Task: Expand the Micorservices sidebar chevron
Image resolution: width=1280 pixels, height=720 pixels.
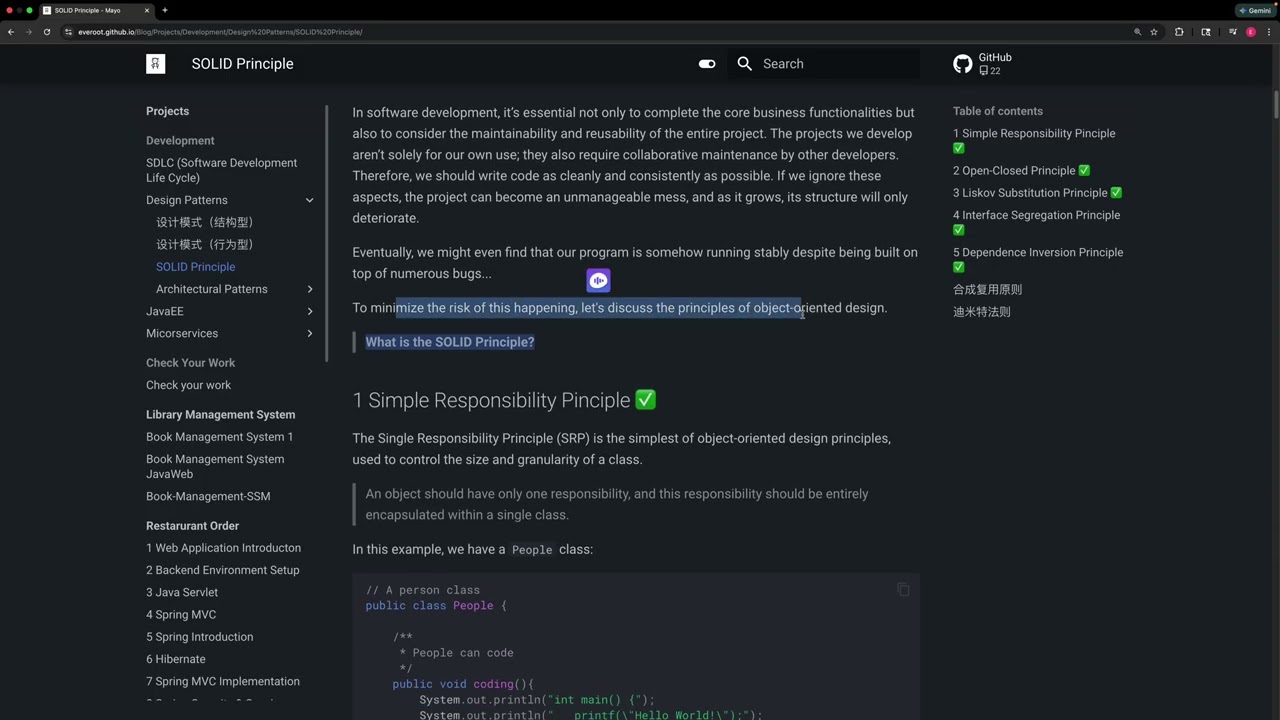Action: click(x=310, y=333)
